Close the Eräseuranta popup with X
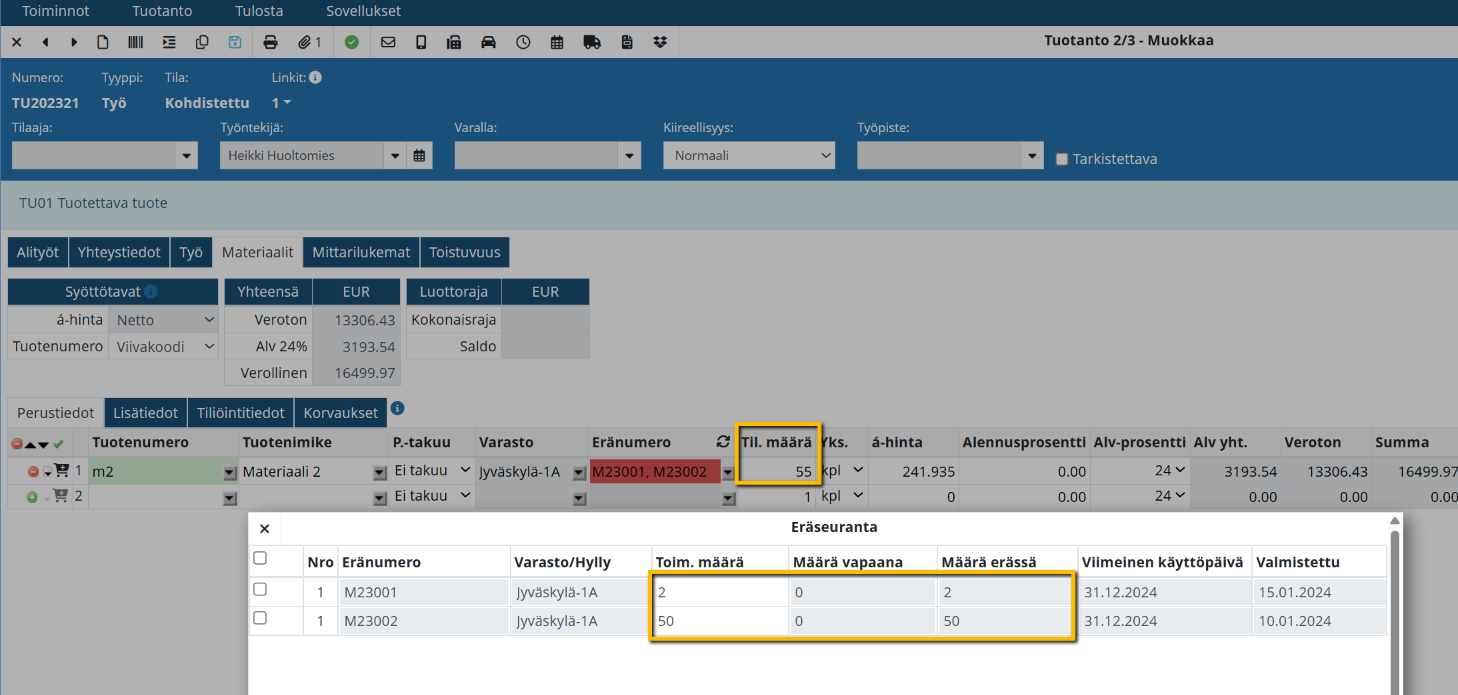1458x695 pixels. coord(264,529)
